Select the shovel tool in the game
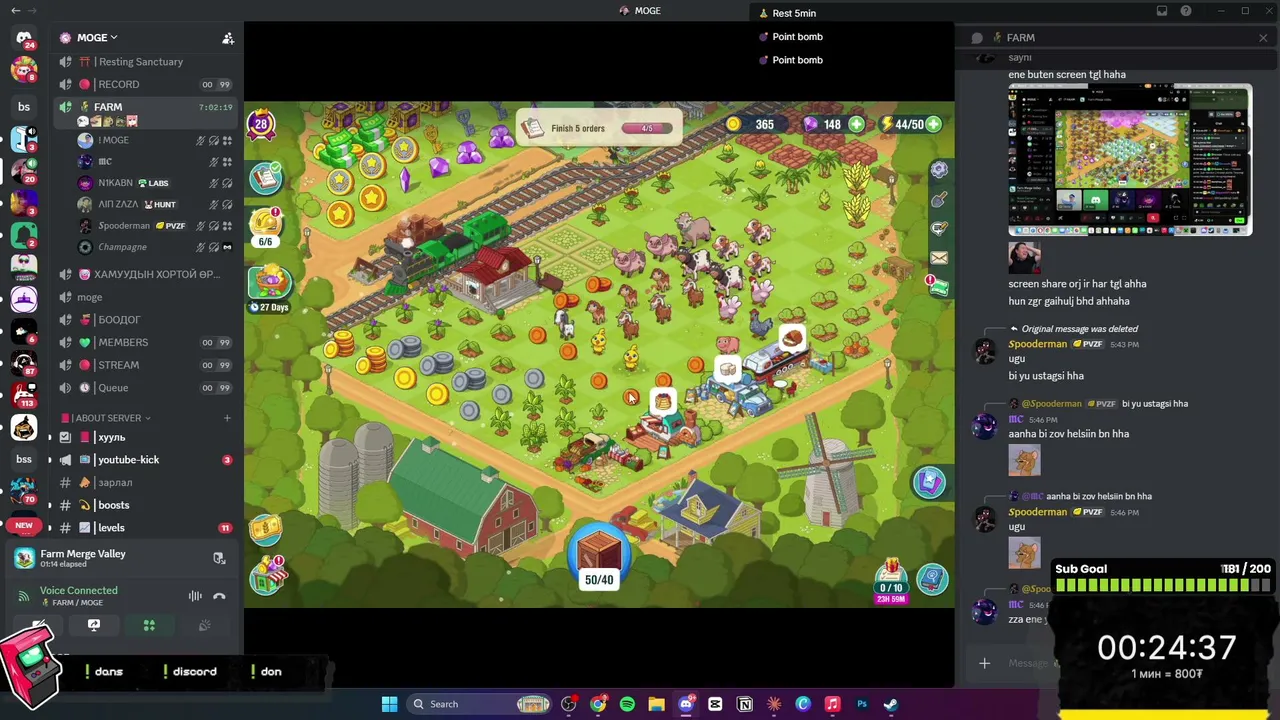Viewport: 1280px width, 720px height. click(939, 200)
